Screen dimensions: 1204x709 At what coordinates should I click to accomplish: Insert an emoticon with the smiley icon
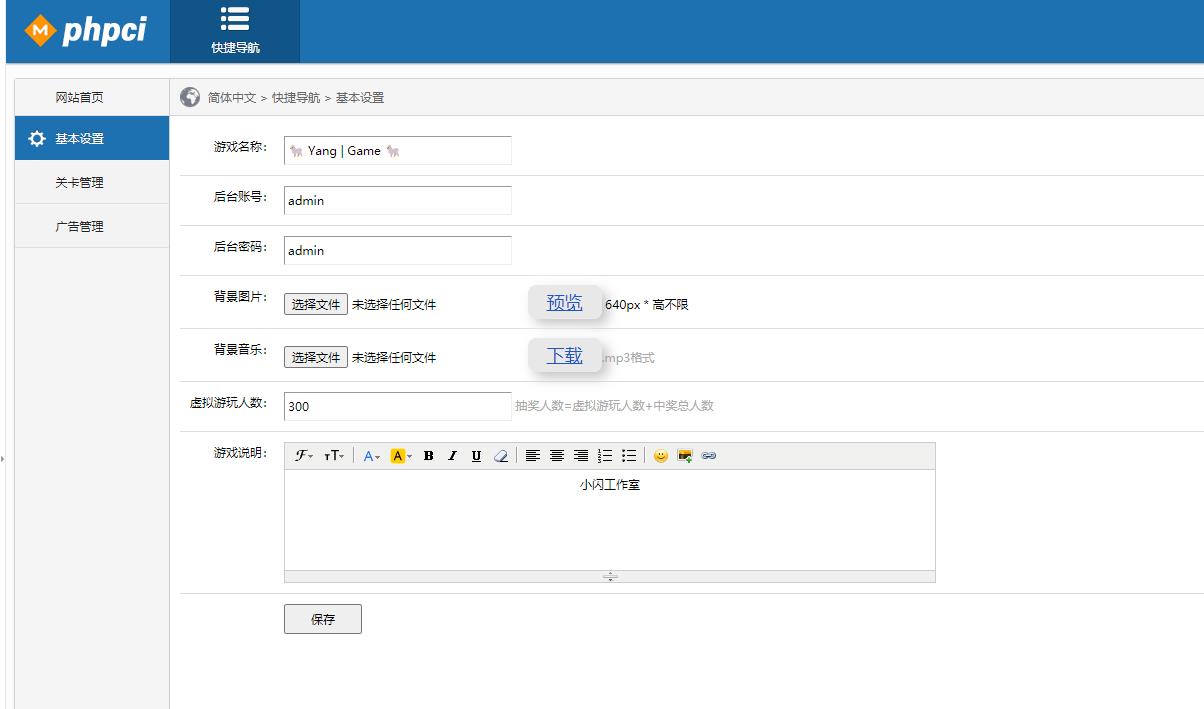click(660, 456)
